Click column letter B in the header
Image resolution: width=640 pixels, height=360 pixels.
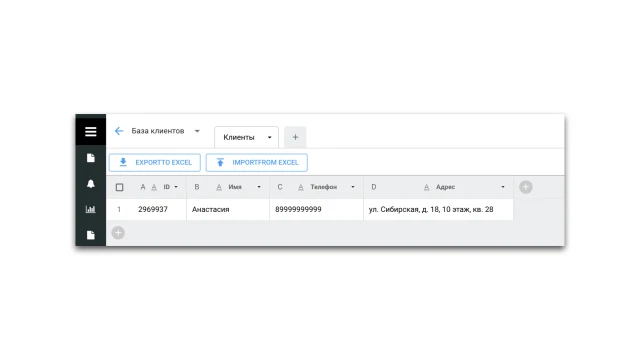click(197, 187)
